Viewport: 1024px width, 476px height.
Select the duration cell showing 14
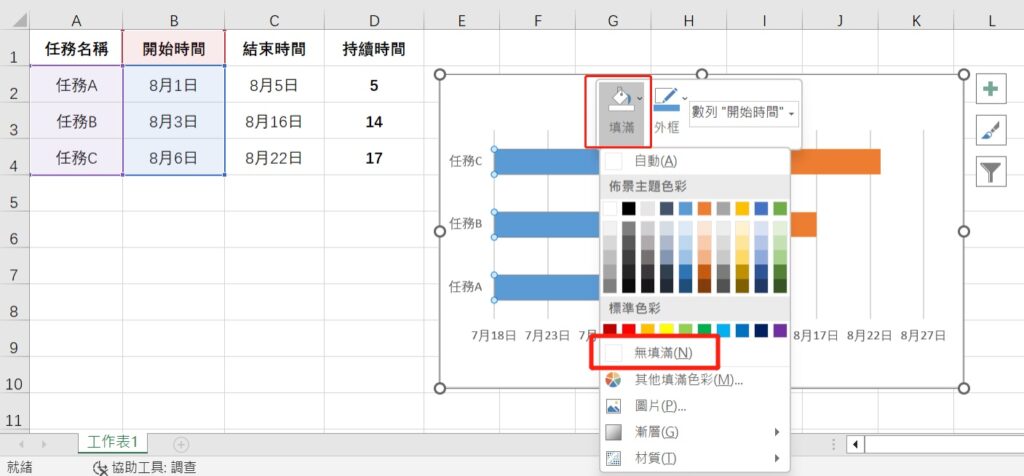tap(374, 121)
